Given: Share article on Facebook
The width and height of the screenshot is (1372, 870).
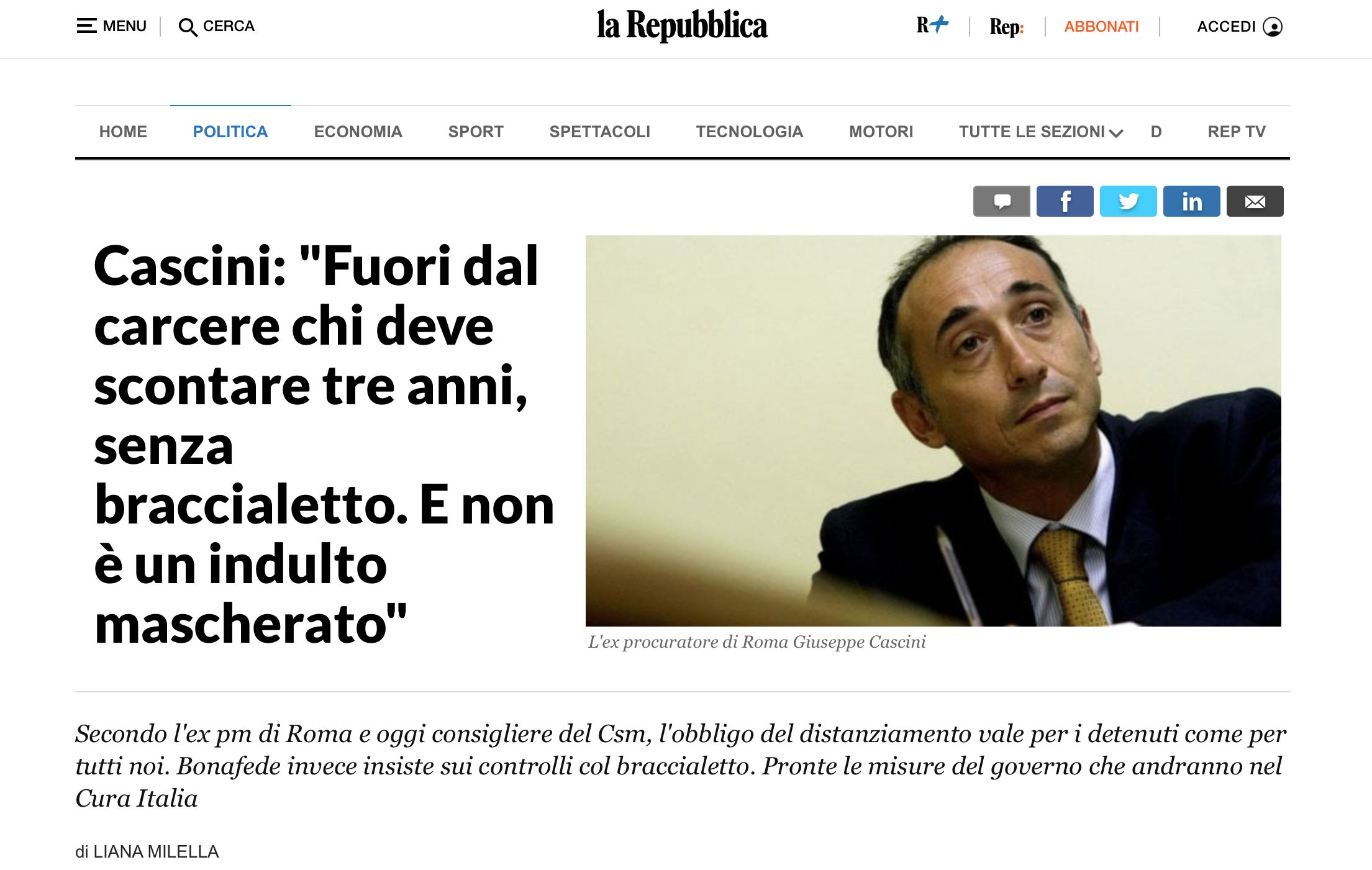Looking at the screenshot, I should point(1065,201).
